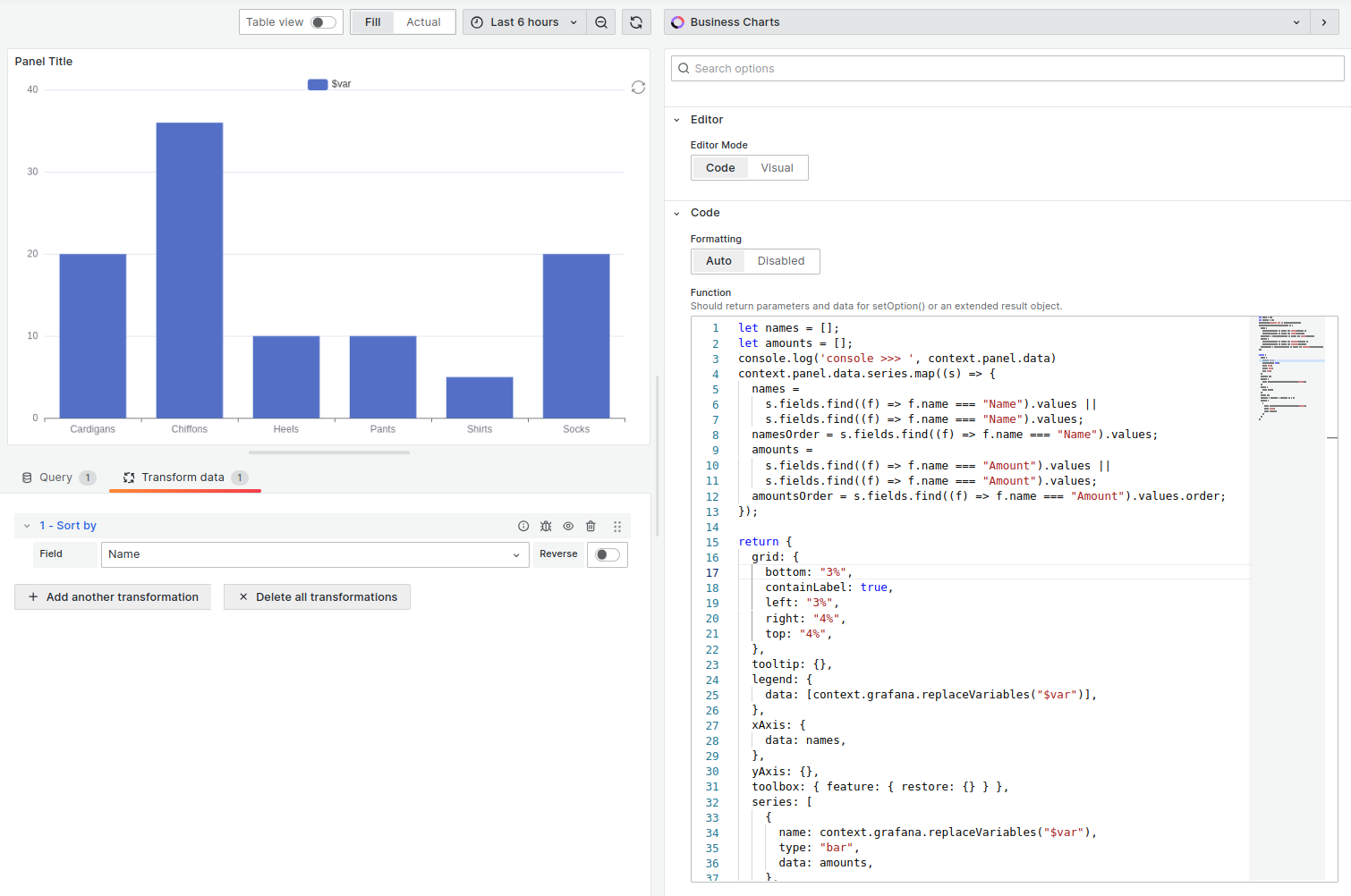Click the zoom out time range icon
Image resolution: width=1351 pixels, height=896 pixels.
click(x=599, y=21)
